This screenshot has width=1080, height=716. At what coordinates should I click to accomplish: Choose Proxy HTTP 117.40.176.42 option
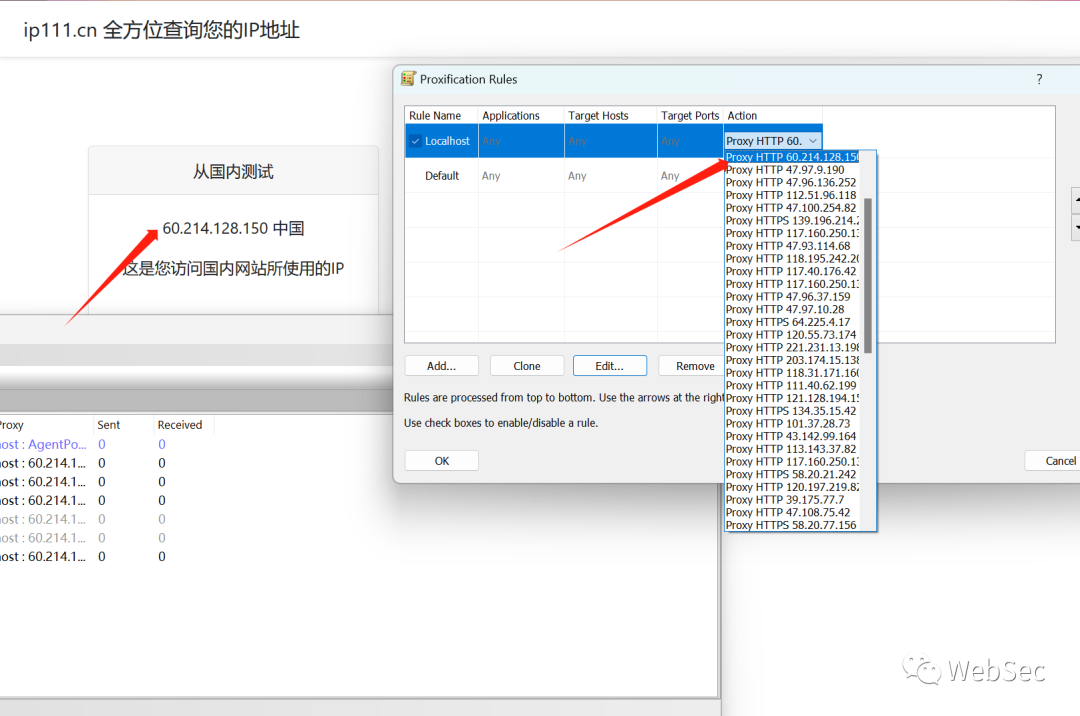(x=792, y=271)
